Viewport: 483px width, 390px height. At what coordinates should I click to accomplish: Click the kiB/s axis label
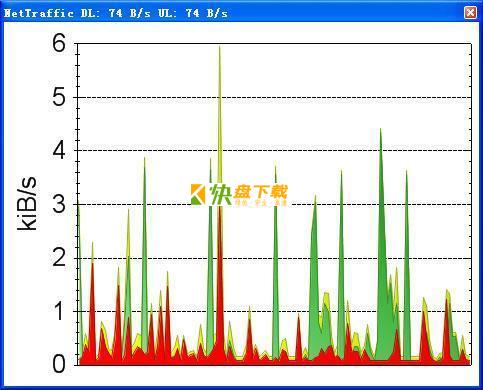[x=27, y=204]
